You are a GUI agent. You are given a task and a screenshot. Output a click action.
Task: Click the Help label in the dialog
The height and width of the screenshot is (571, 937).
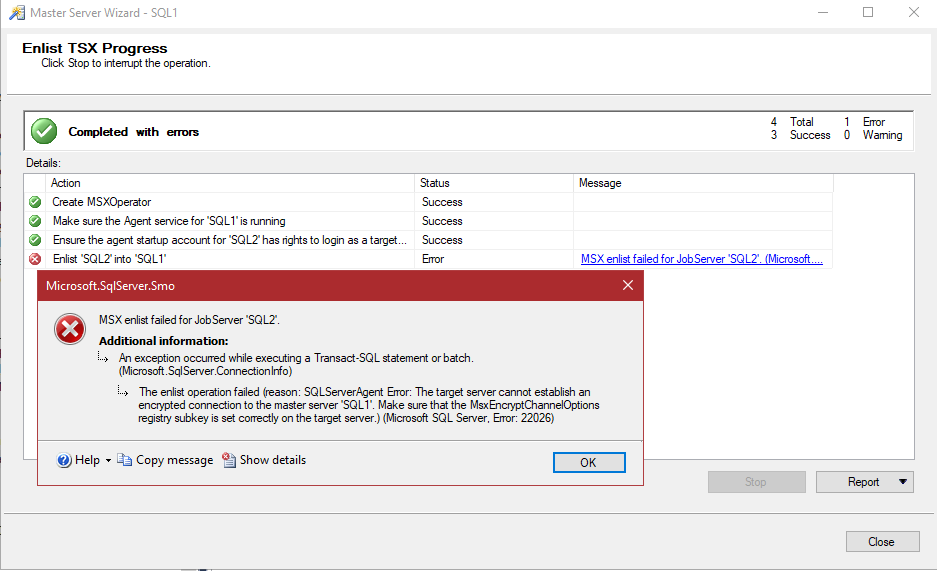coord(87,460)
